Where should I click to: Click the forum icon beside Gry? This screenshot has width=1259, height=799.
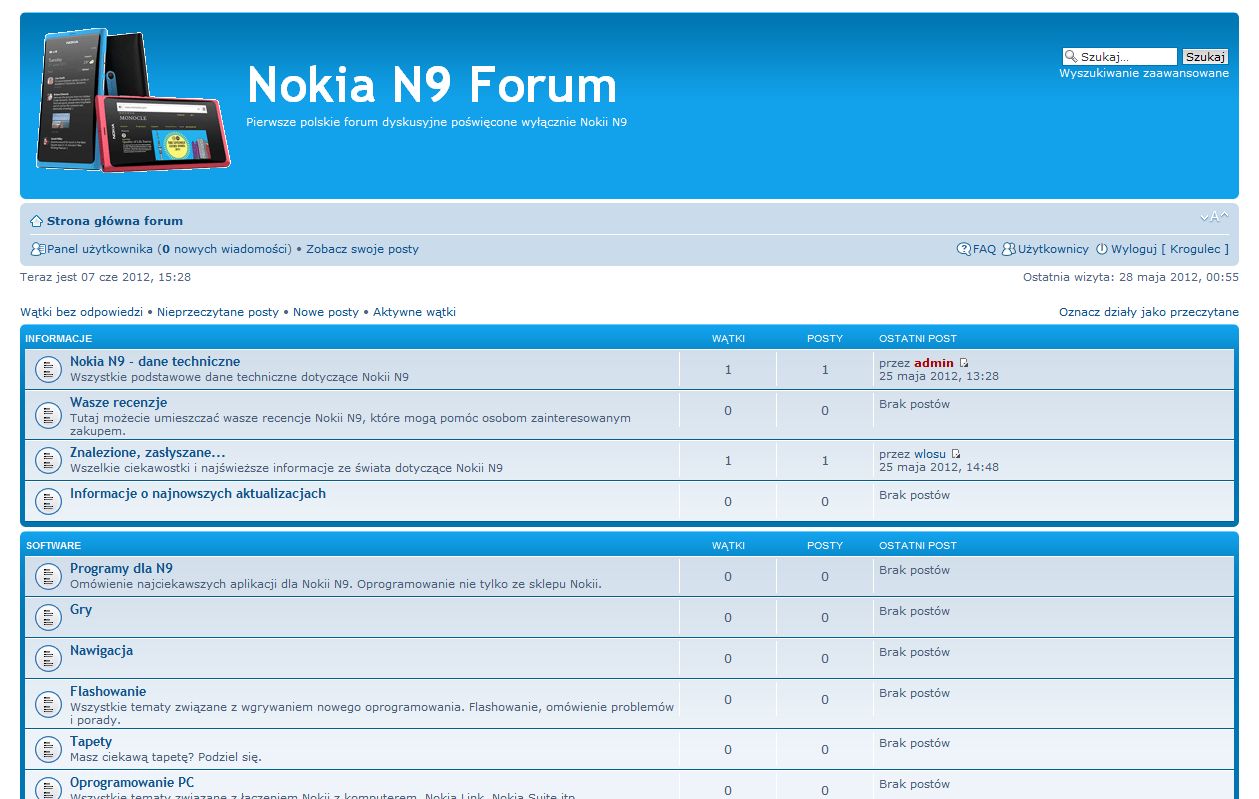[x=48, y=617]
